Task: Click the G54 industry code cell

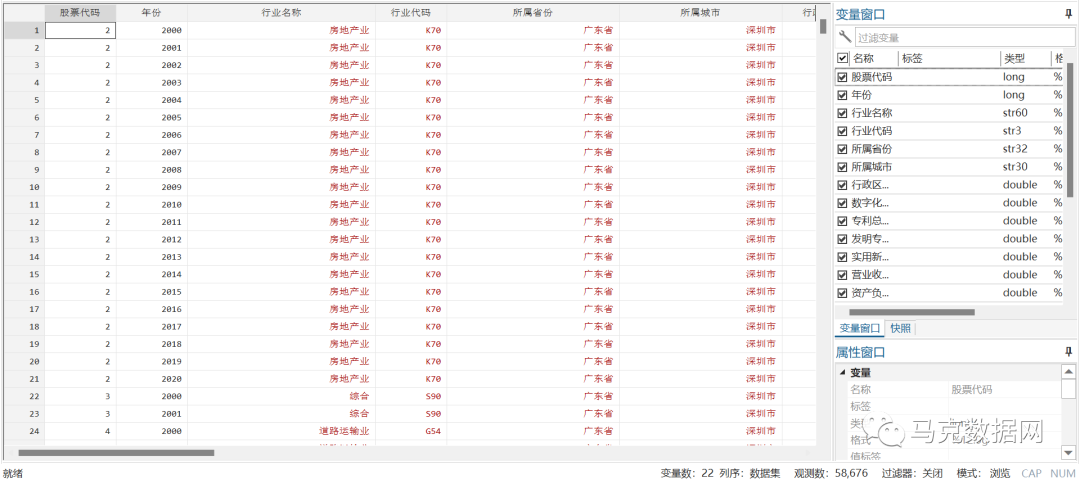Action: coord(411,431)
